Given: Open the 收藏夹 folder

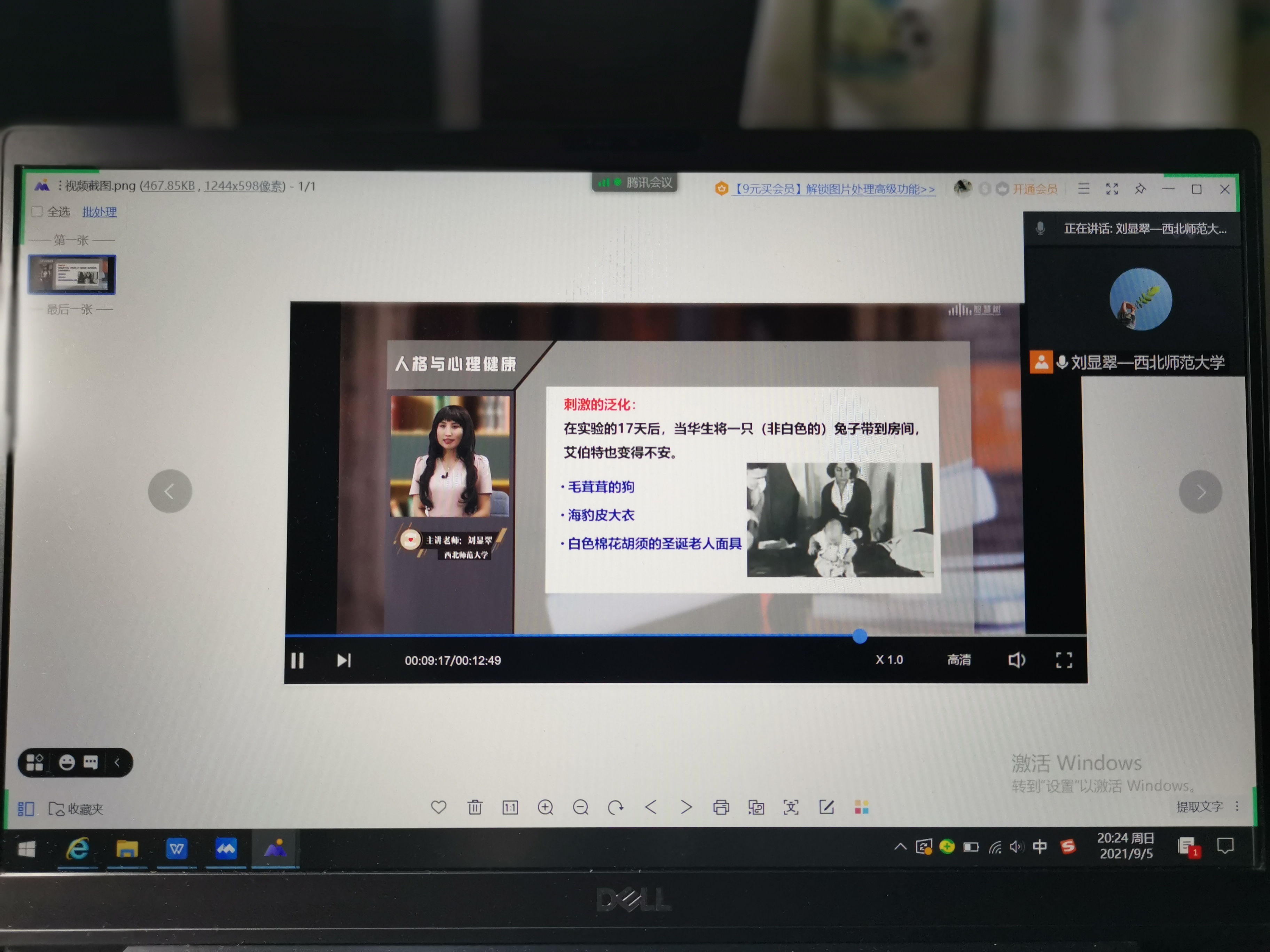Looking at the screenshot, I should click(x=76, y=809).
